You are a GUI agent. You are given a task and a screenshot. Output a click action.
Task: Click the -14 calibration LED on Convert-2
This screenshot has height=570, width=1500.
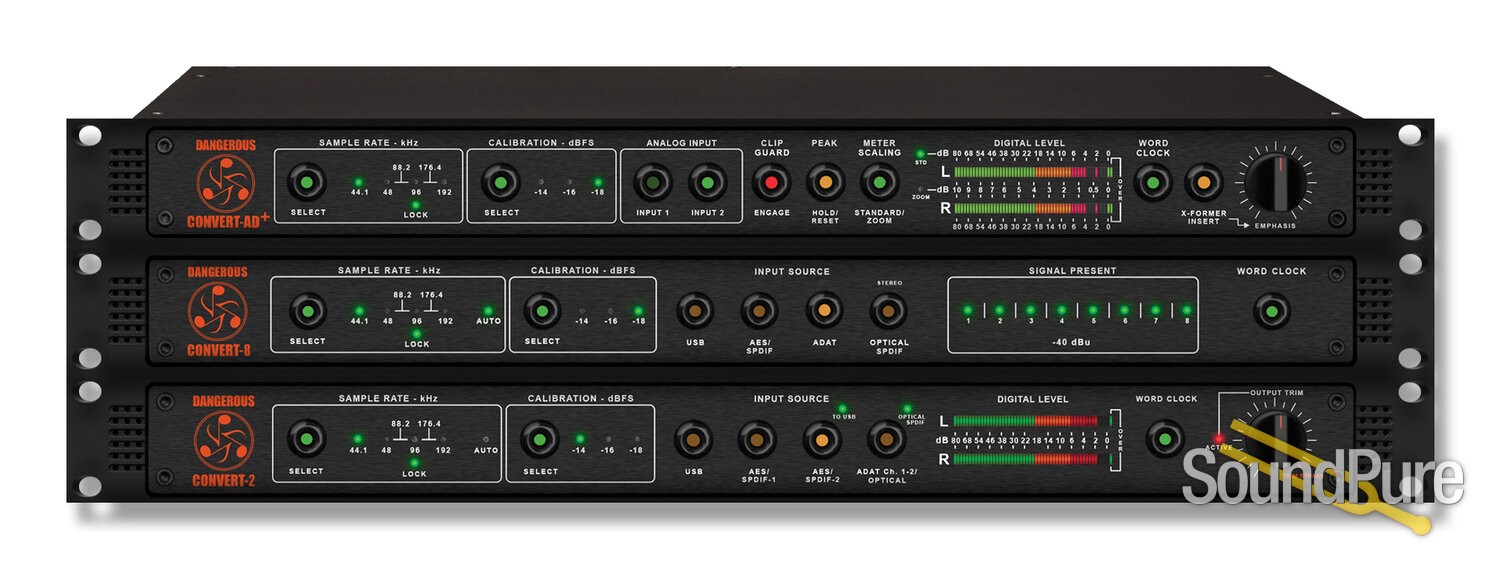(579, 438)
